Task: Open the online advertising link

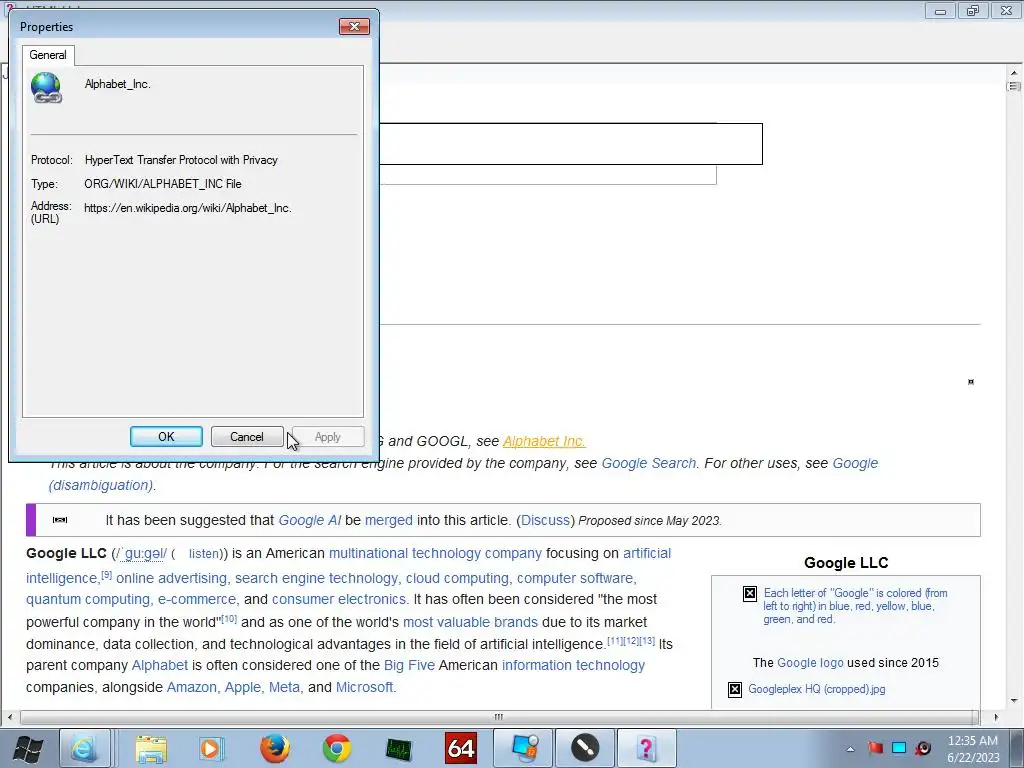Action: pos(172,578)
